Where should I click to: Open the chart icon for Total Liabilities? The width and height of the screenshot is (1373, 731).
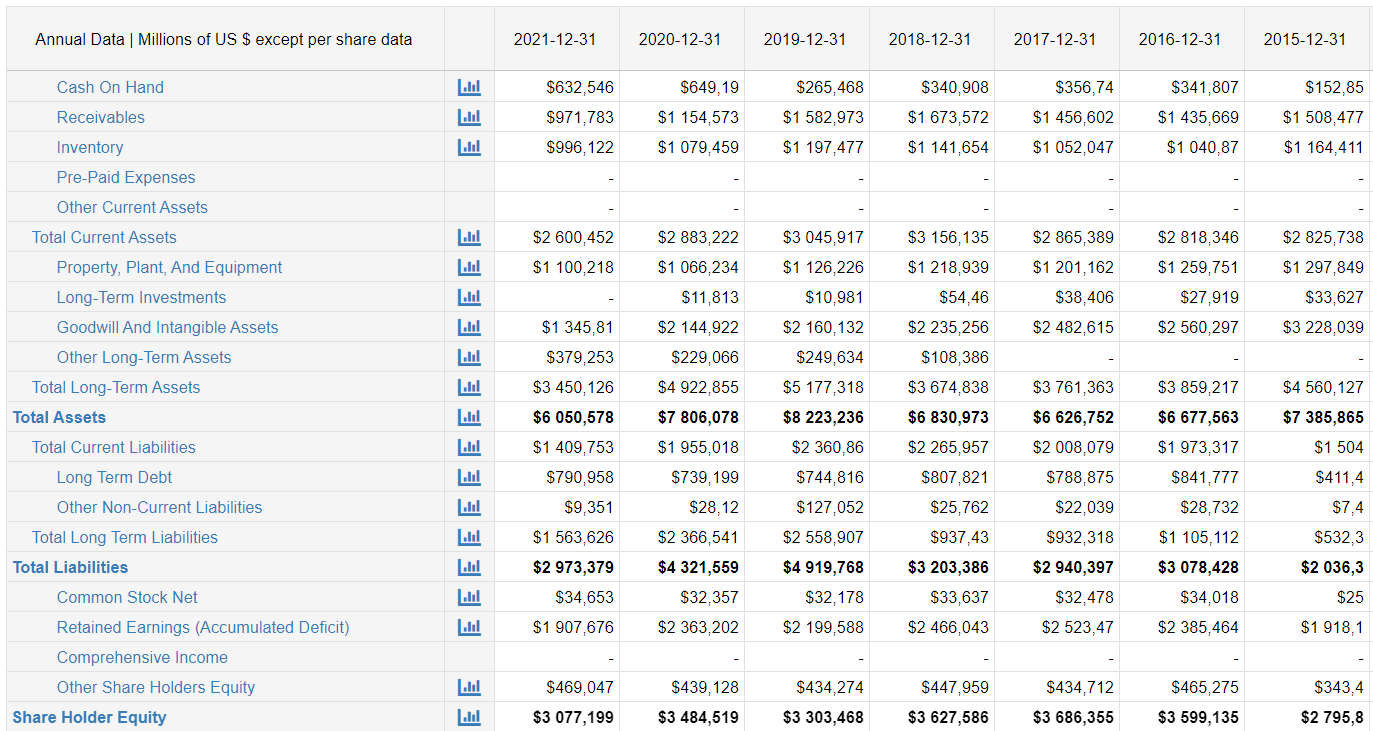tap(470, 567)
